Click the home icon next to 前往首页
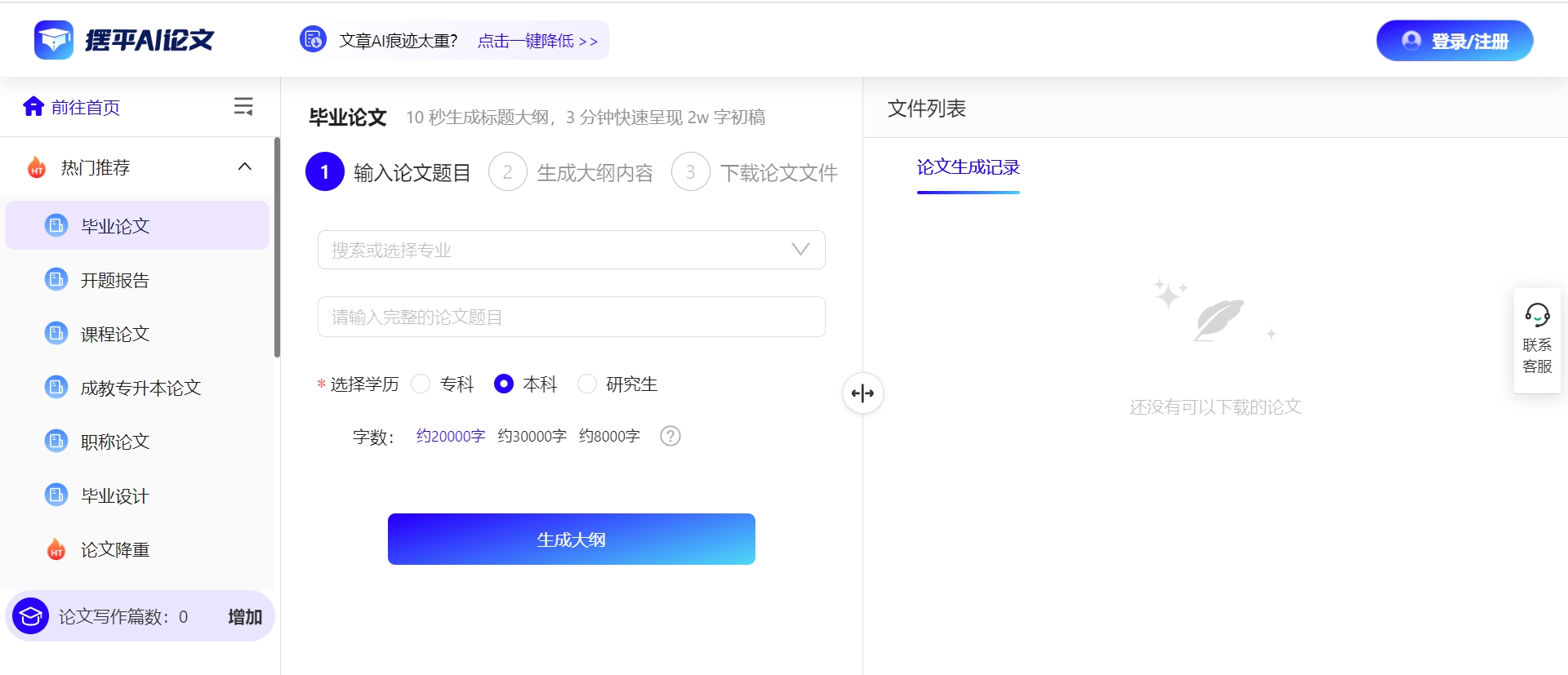Screen dimensions: 1568x675 pos(33,107)
